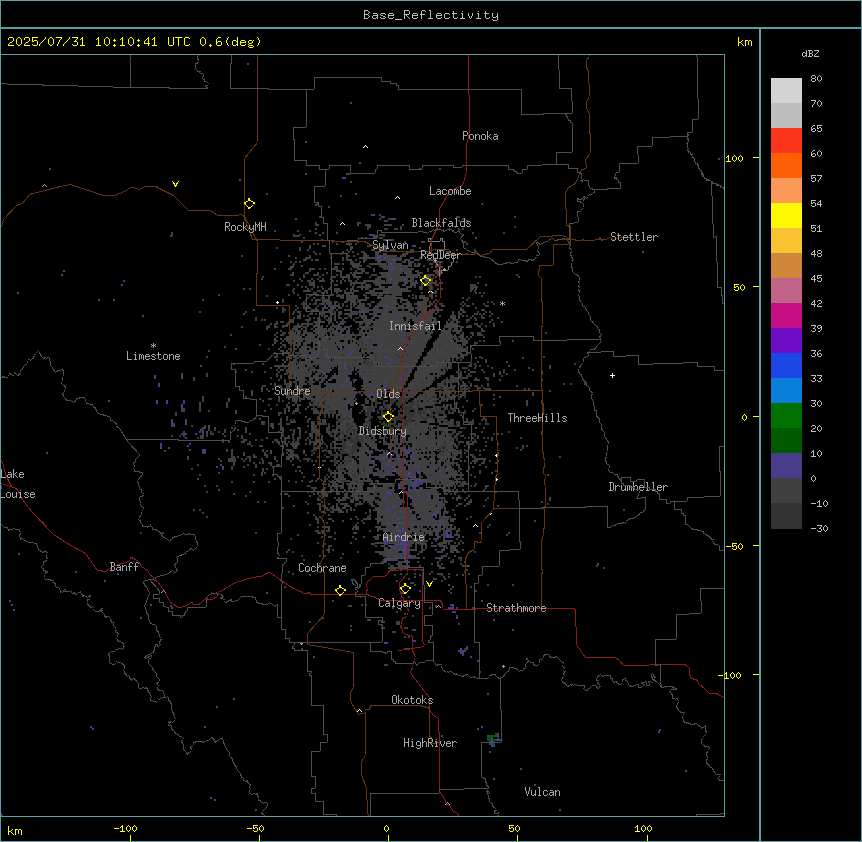Click the Vulcan town label
The height and width of the screenshot is (842, 862).
[542, 792]
